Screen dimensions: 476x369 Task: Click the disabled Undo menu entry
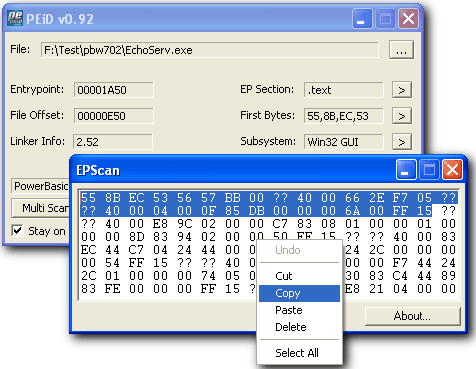pyautogui.click(x=299, y=250)
